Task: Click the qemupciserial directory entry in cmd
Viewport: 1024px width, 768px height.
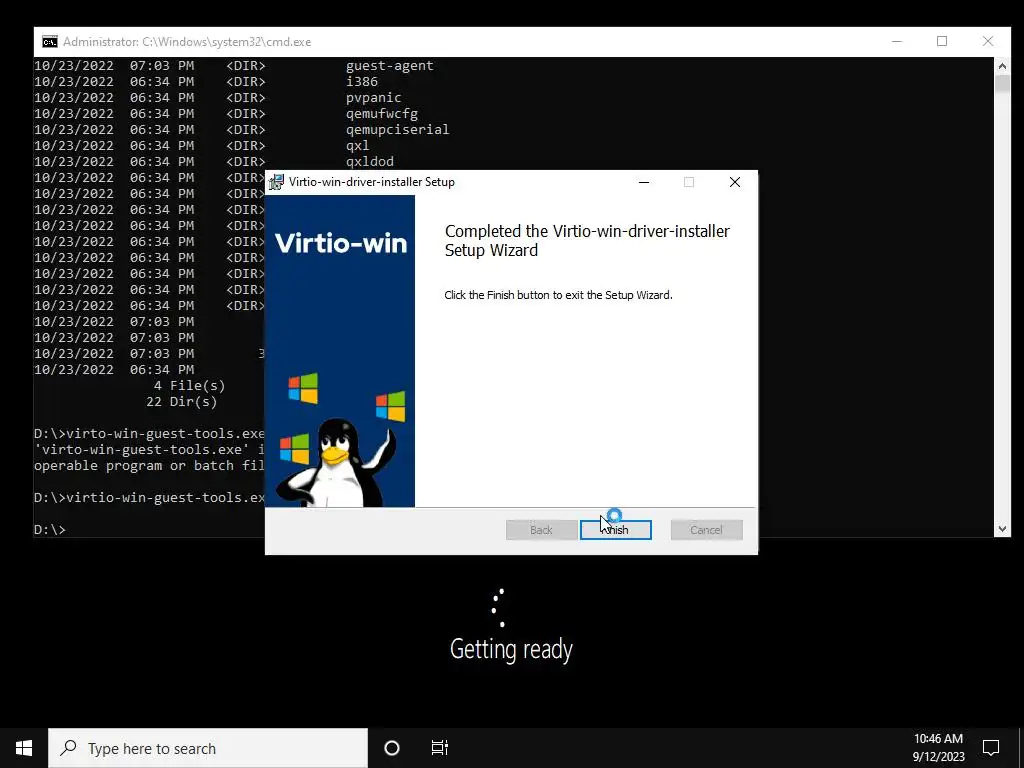Action: [398, 129]
